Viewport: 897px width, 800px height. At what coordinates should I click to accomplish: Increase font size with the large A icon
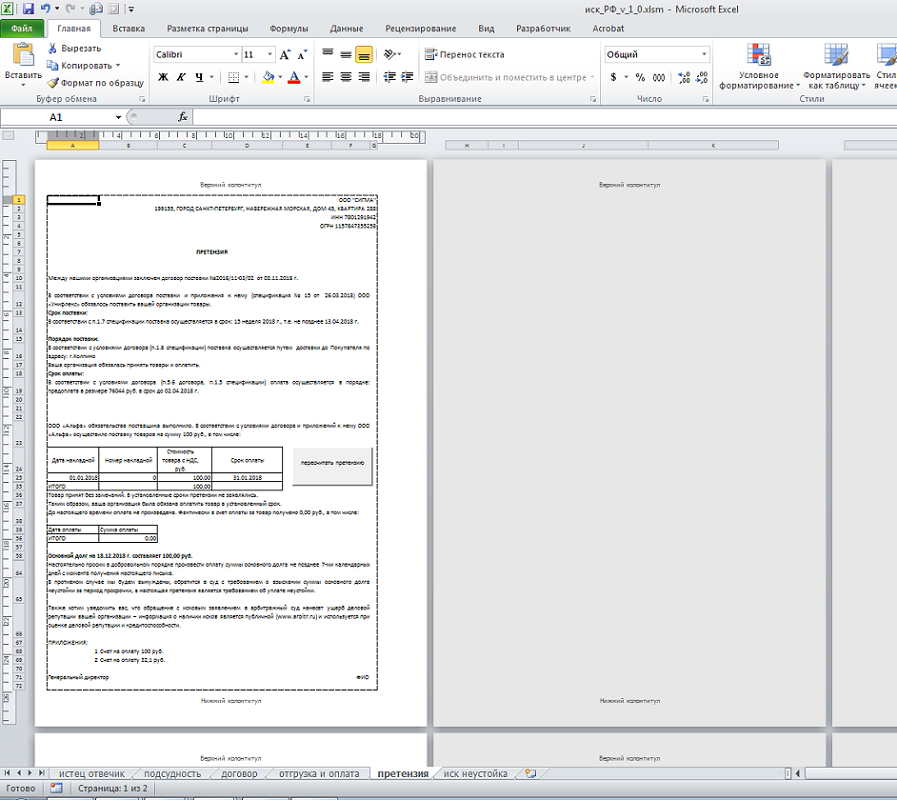pos(285,55)
